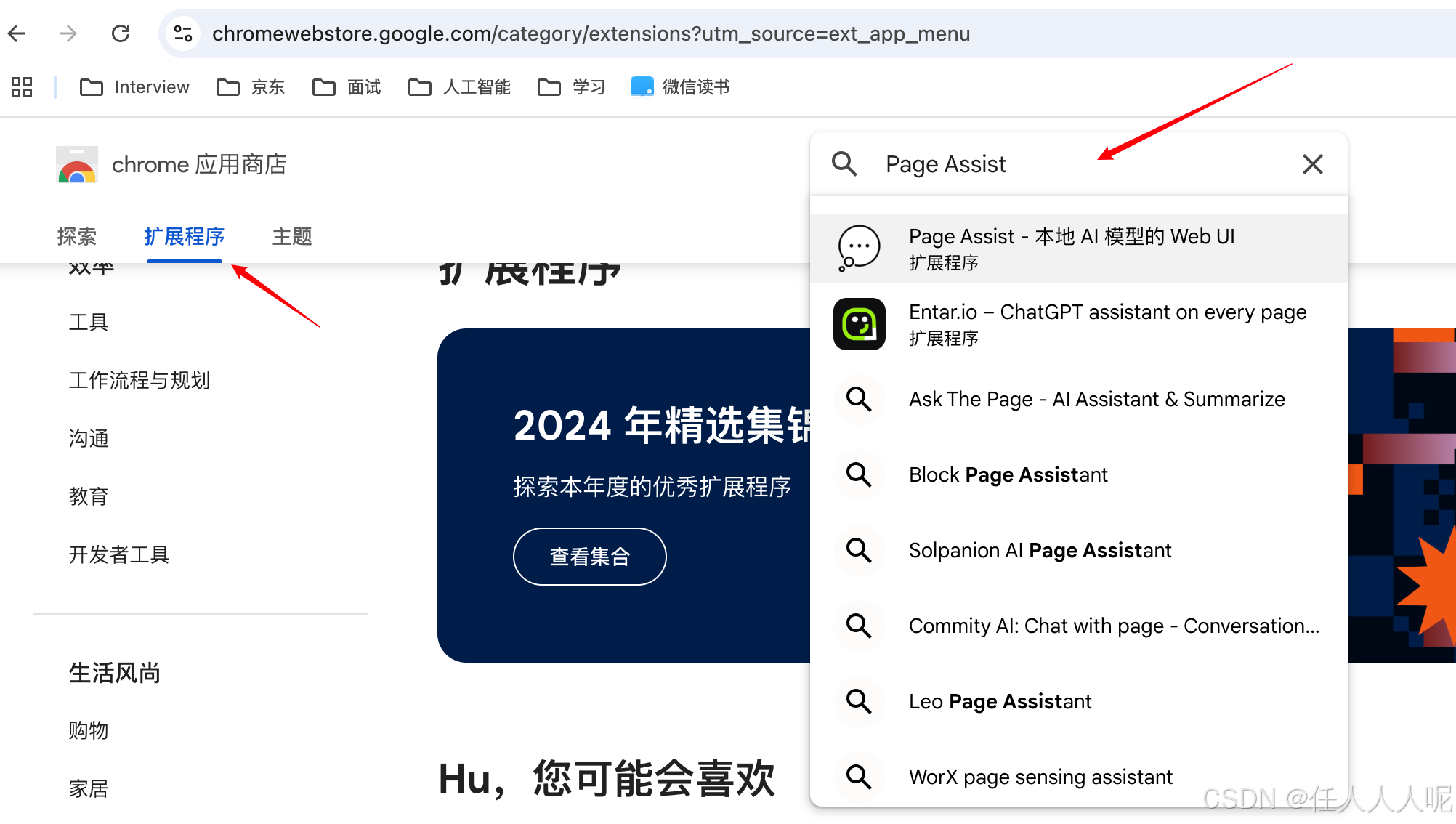Click the Chrome Web Store logo

[77, 164]
